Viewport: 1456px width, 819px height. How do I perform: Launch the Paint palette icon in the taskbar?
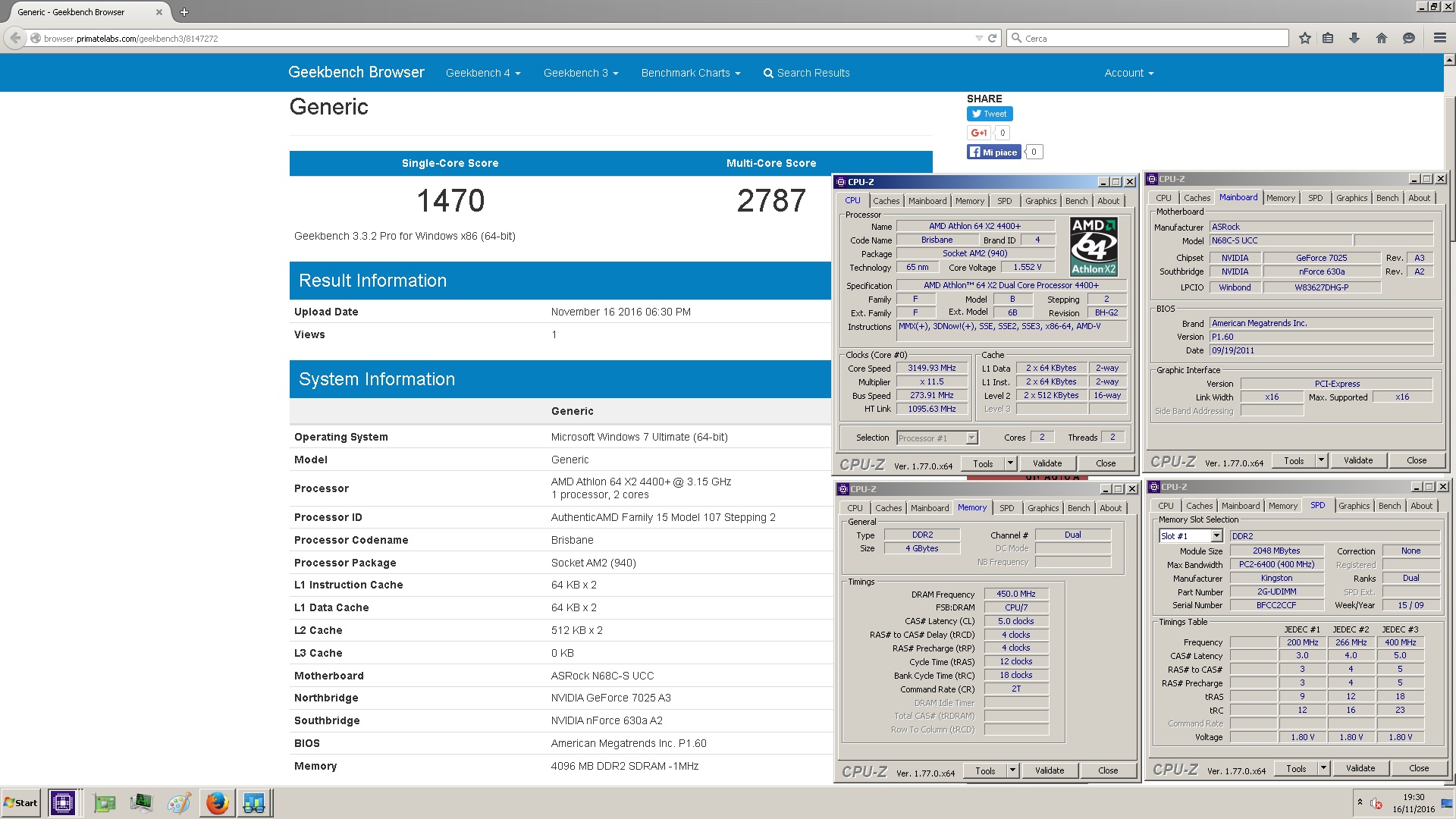(x=179, y=803)
